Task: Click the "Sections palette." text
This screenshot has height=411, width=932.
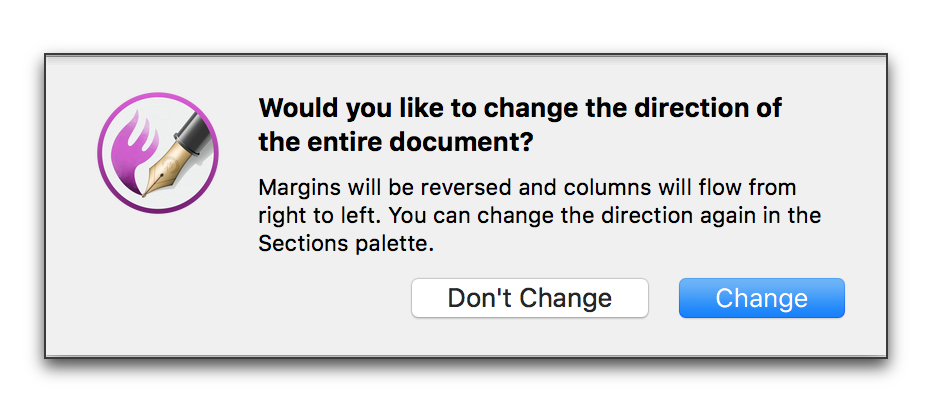Action: click(346, 244)
